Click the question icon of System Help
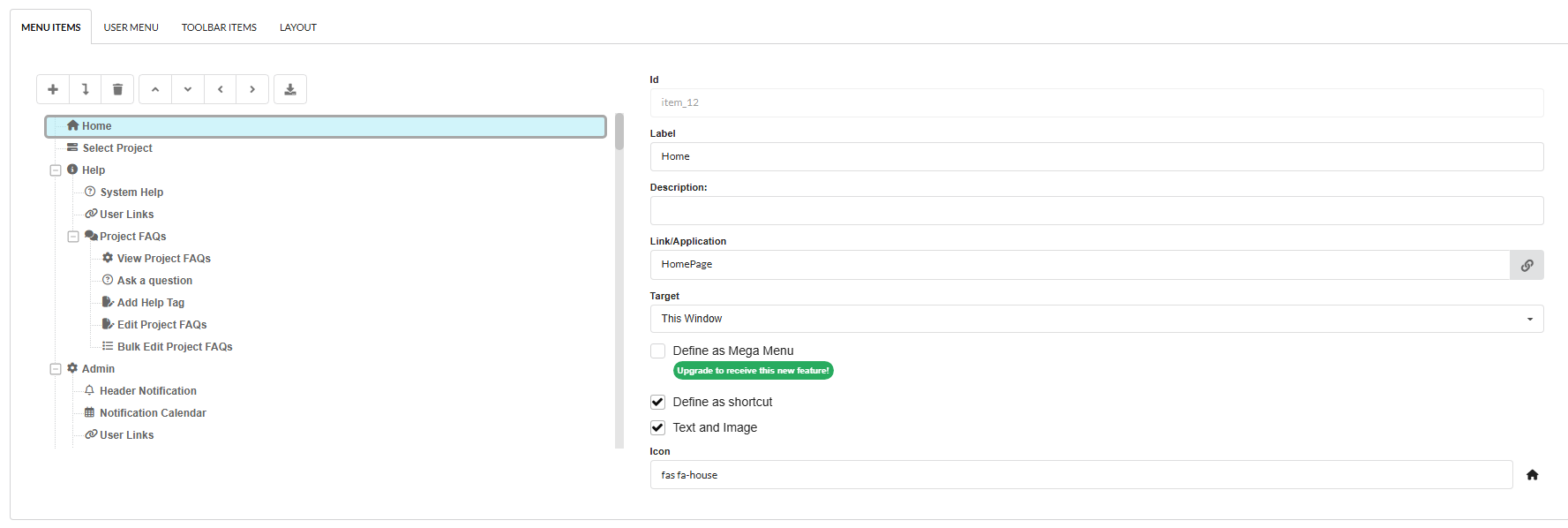Image resolution: width=1568 pixels, height=528 pixels. [x=90, y=192]
